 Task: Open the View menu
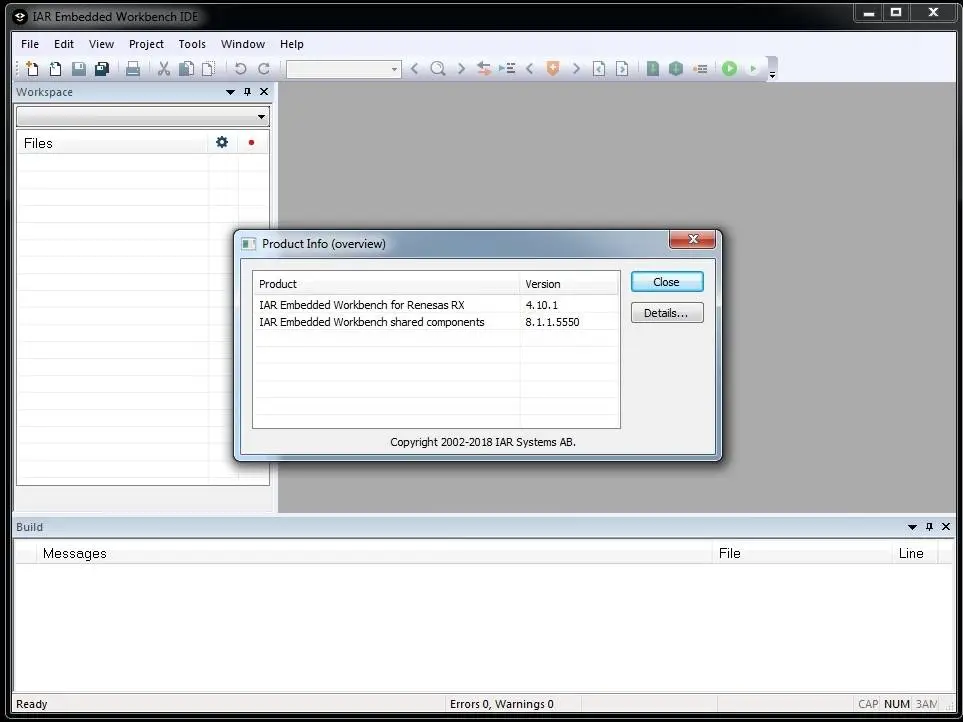pos(101,44)
